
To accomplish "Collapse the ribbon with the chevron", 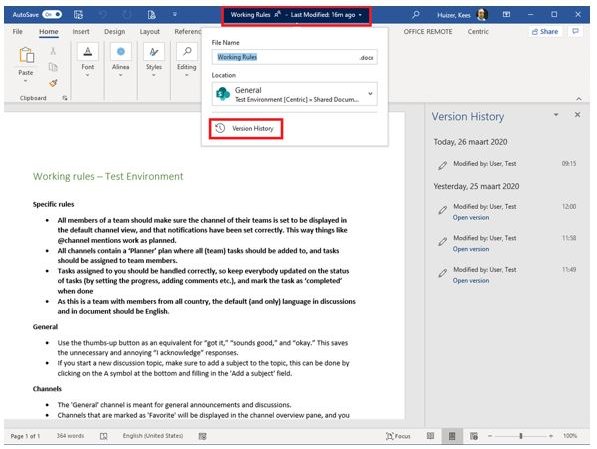I will tap(579, 99).
